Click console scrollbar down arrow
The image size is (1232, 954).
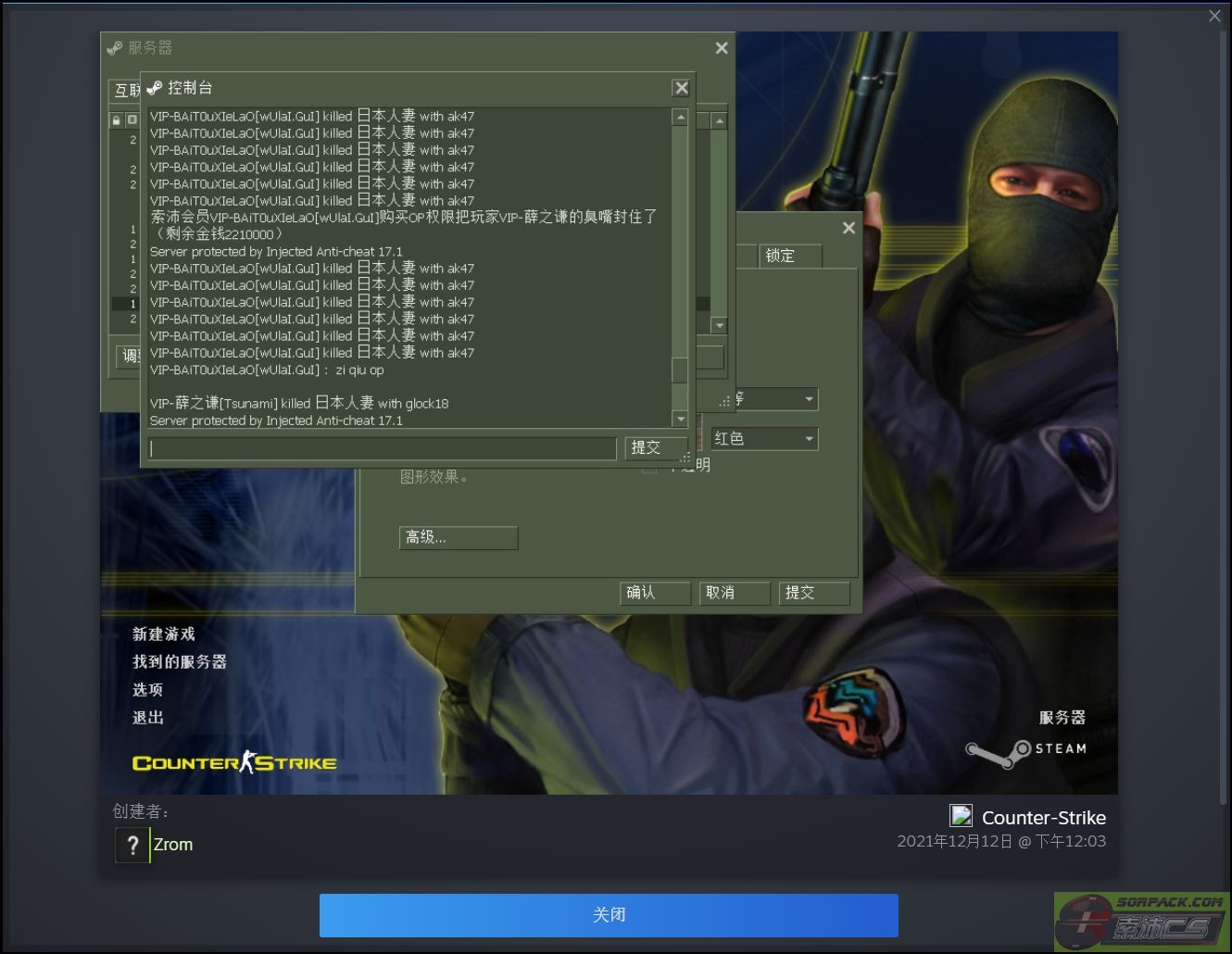click(x=681, y=420)
